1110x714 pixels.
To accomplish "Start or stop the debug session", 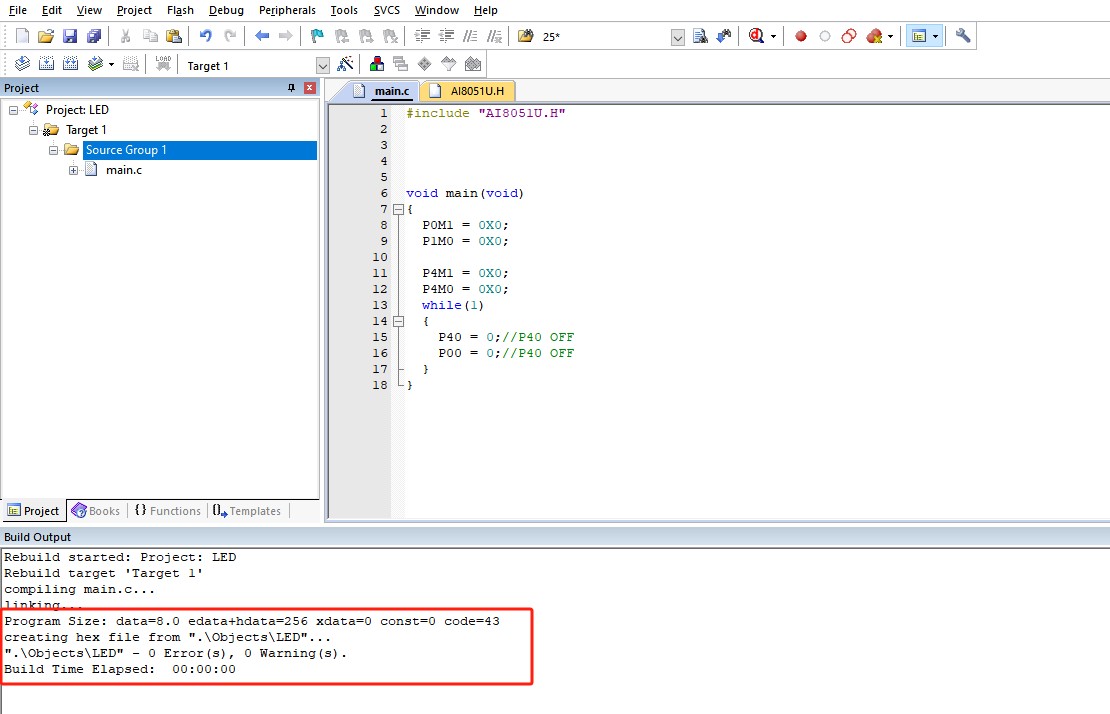I will pyautogui.click(x=757, y=36).
